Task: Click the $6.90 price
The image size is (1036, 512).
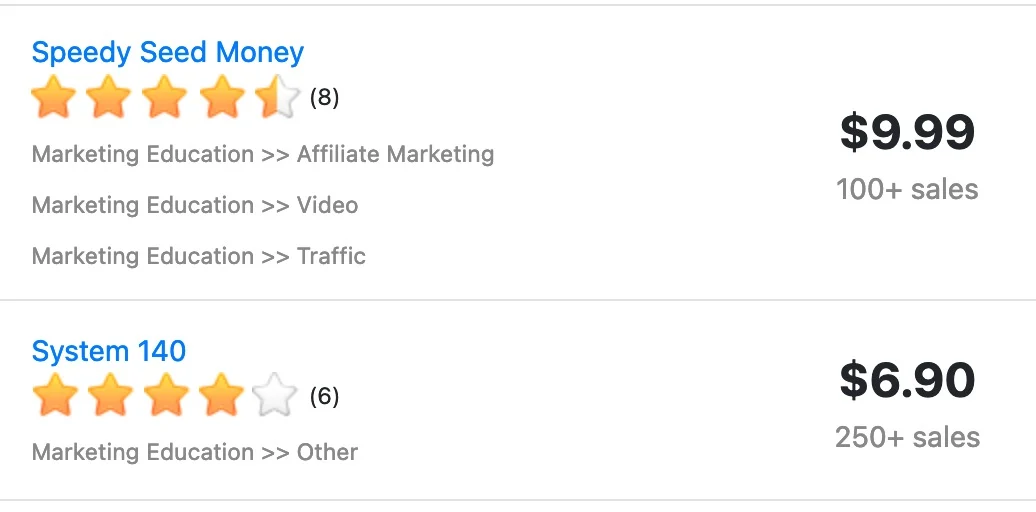Action: click(x=907, y=381)
